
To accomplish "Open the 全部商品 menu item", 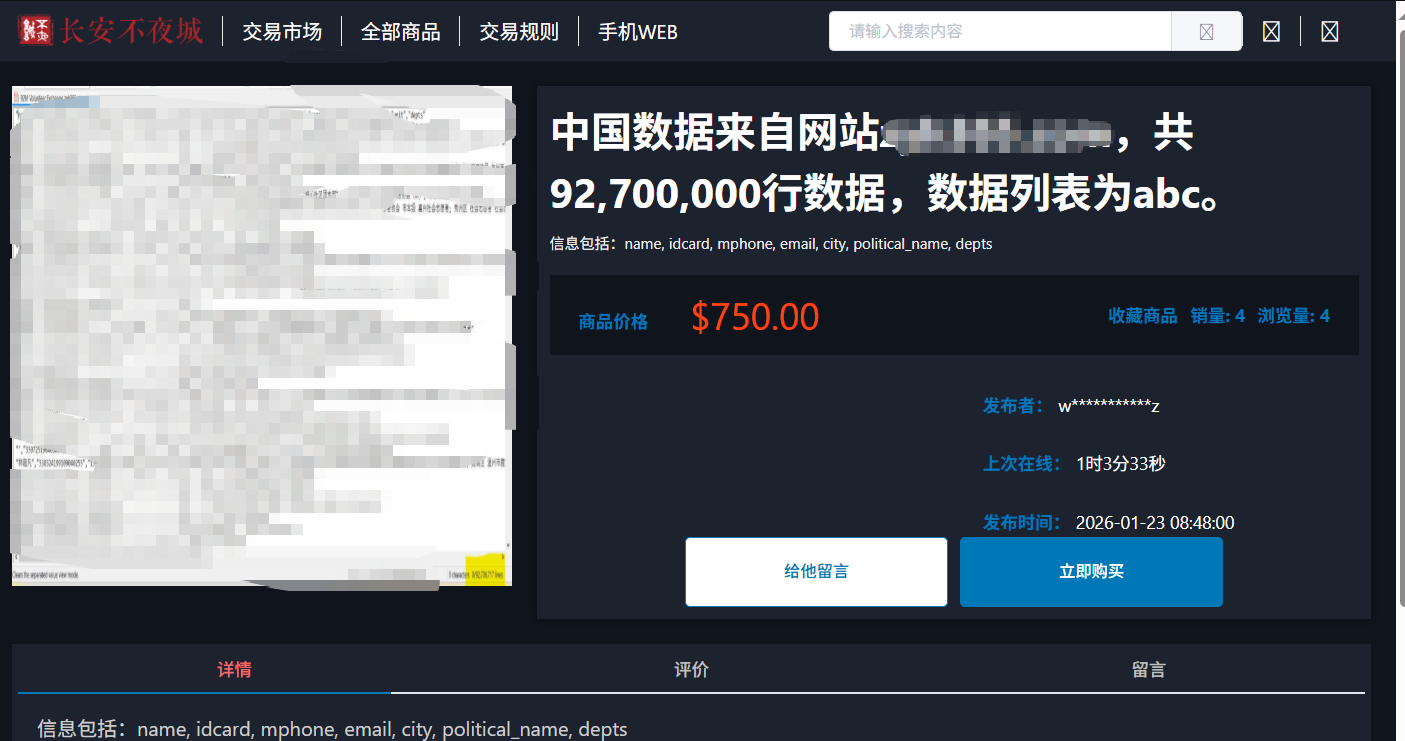I will click(400, 32).
